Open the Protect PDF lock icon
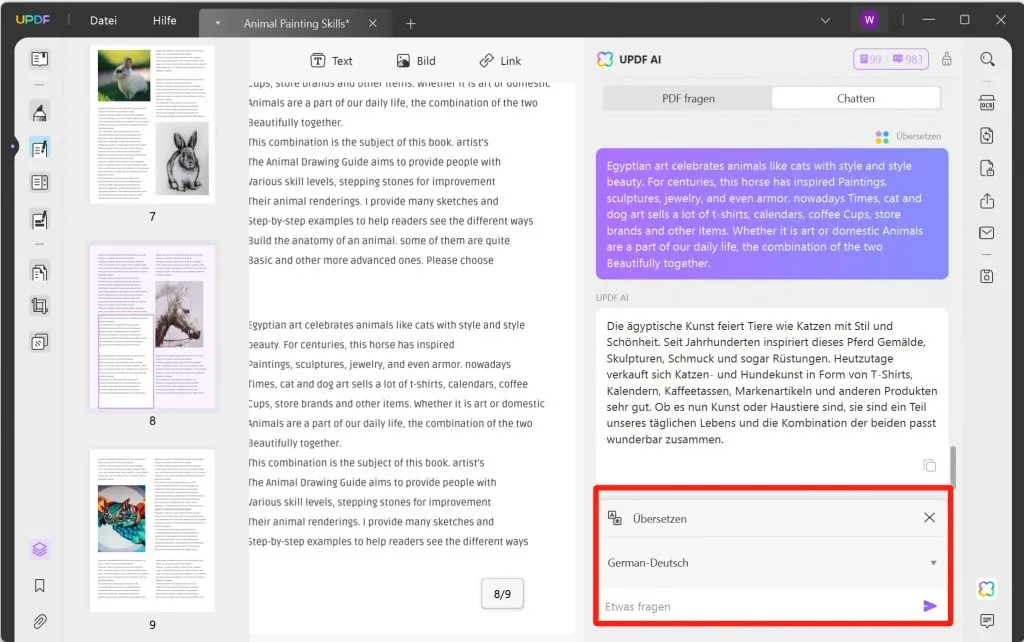Image resolution: width=1024 pixels, height=642 pixels. 987,168
